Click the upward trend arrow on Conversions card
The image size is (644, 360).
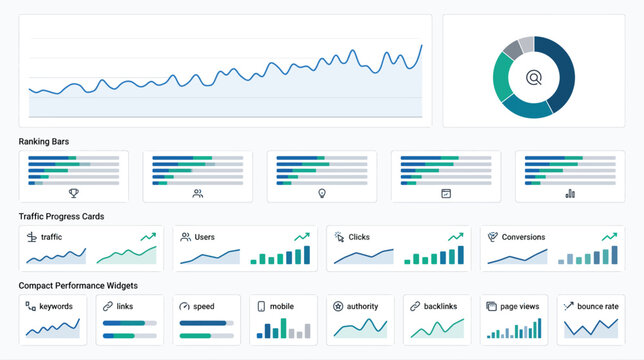[610, 237]
